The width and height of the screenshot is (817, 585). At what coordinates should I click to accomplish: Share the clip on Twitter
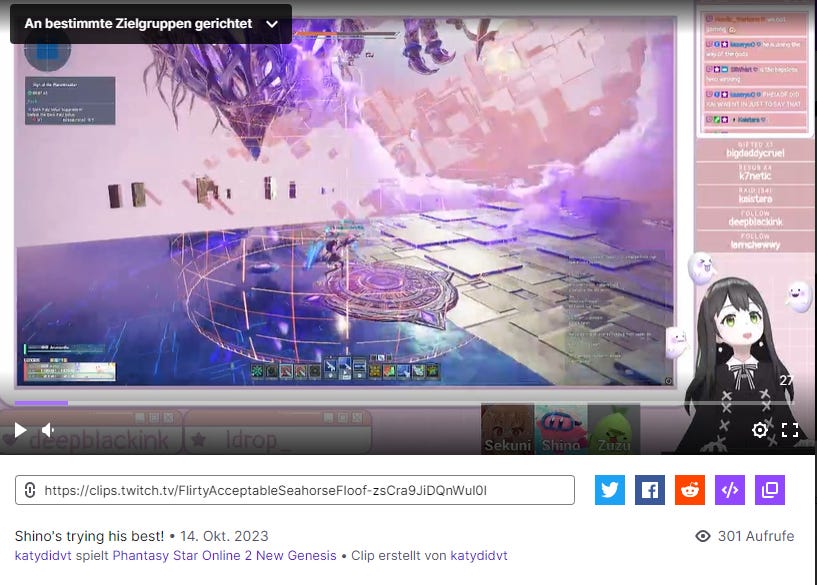(610, 490)
